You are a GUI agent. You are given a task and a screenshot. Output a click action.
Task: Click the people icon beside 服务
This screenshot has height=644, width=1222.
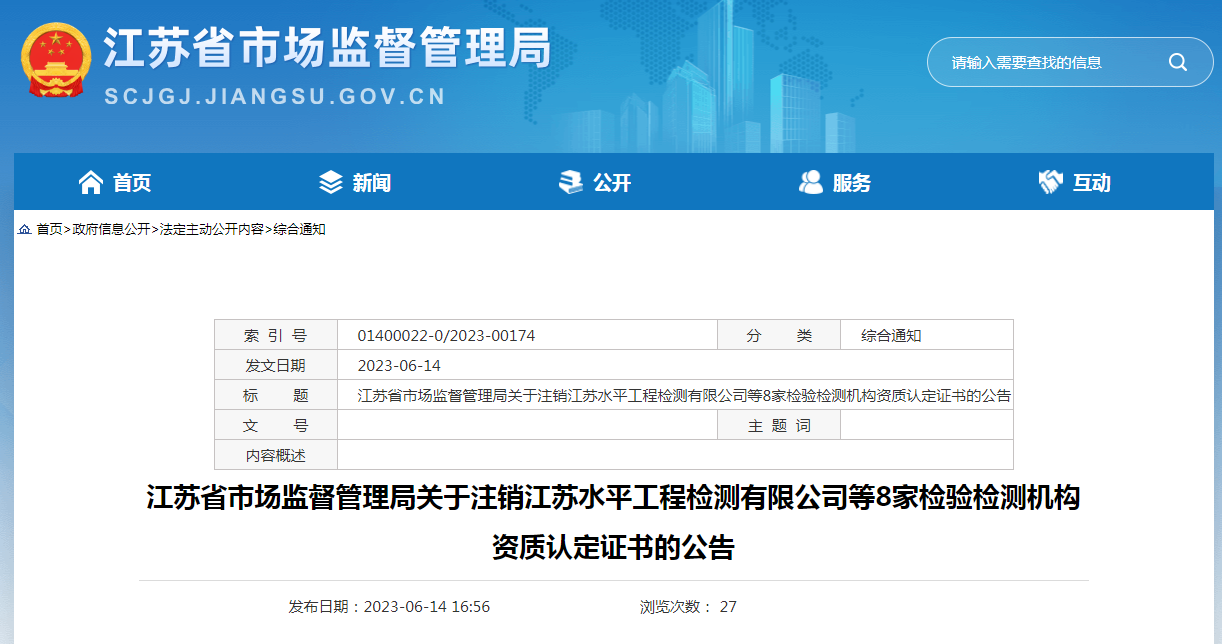click(x=810, y=182)
